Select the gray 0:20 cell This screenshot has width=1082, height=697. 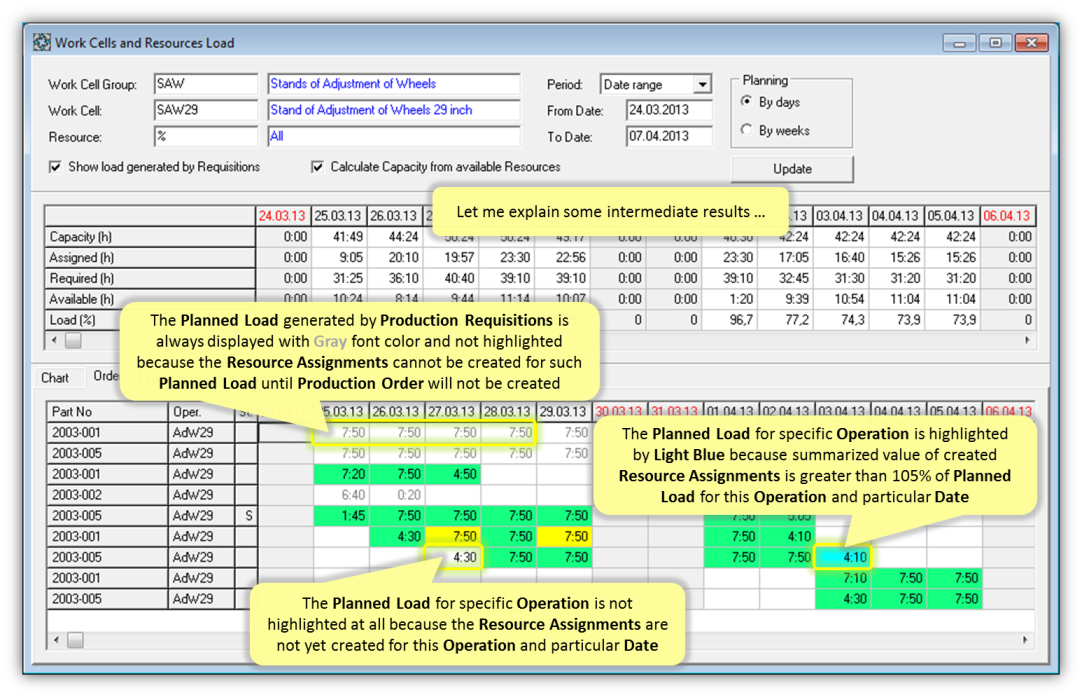pos(397,495)
